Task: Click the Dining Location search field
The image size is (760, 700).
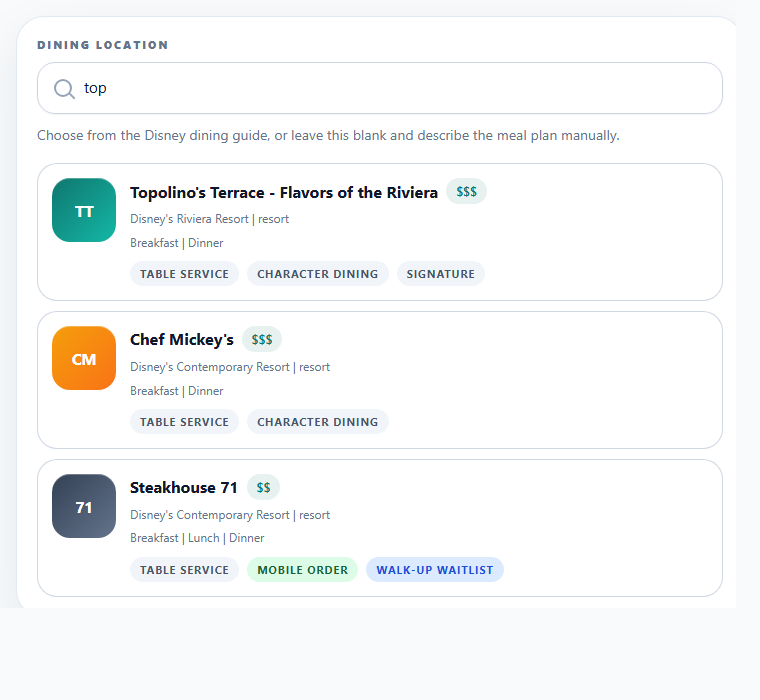Action: coord(380,88)
